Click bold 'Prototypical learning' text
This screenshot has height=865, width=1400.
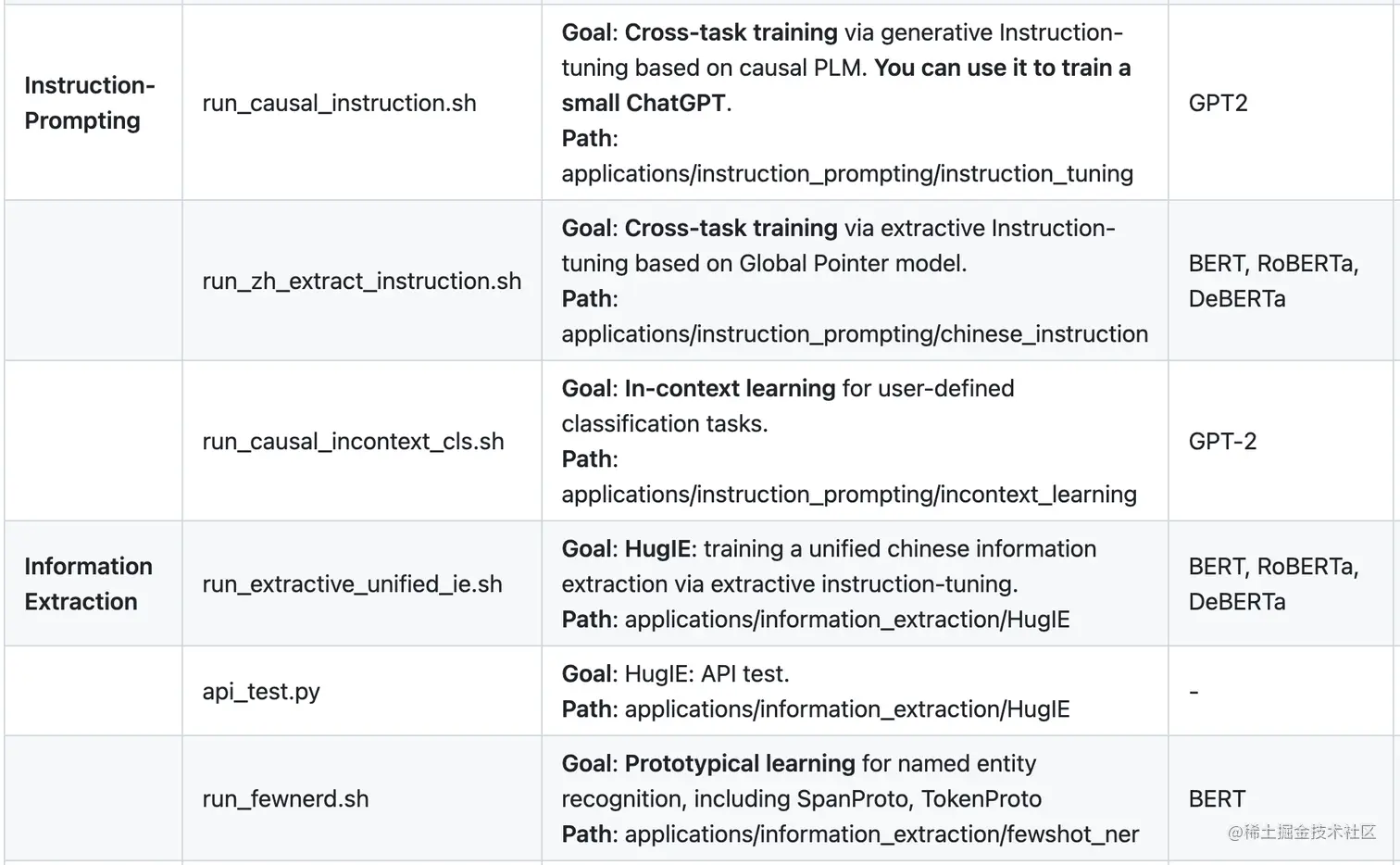[739, 763]
